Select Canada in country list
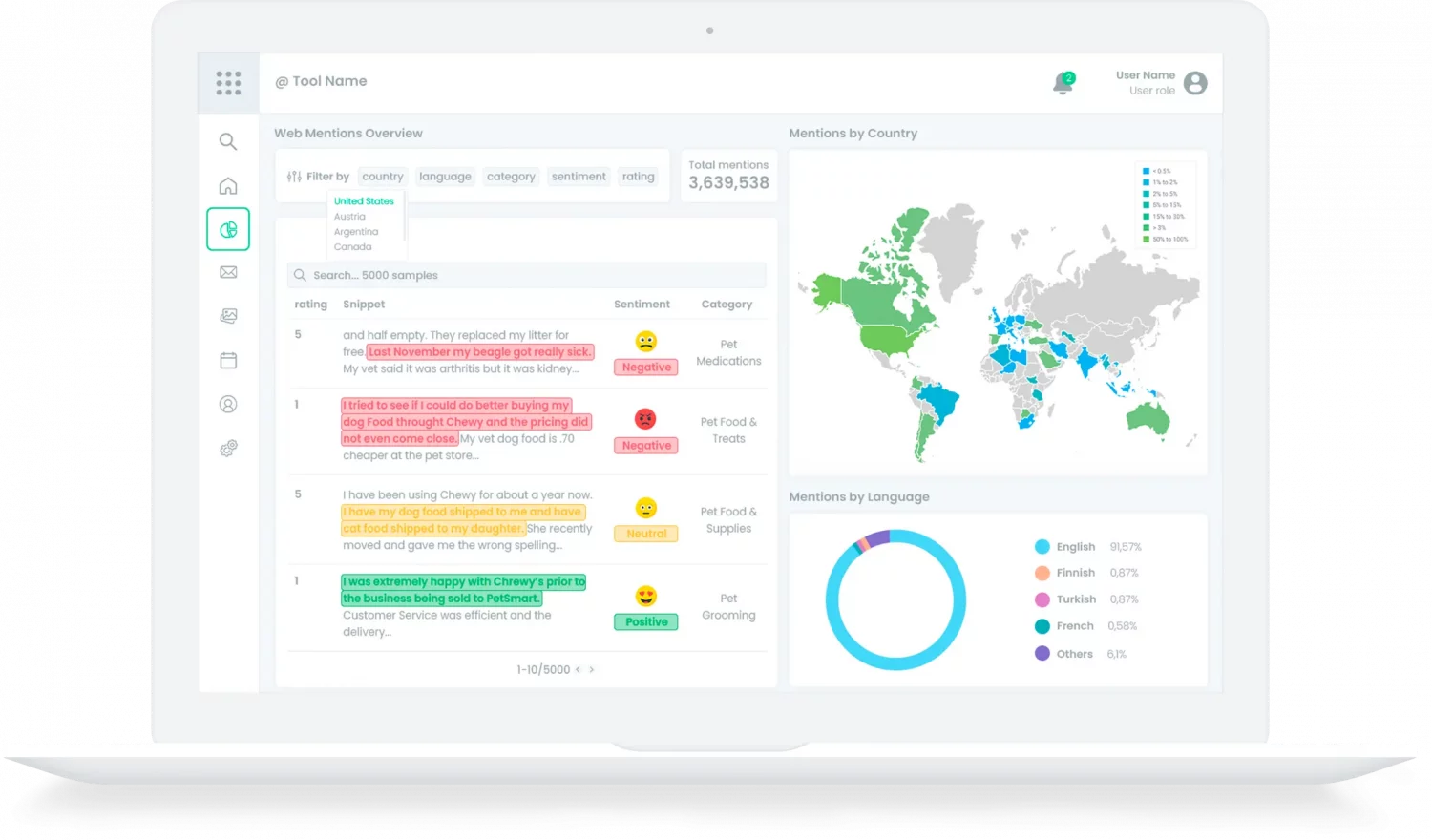 [x=352, y=247]
